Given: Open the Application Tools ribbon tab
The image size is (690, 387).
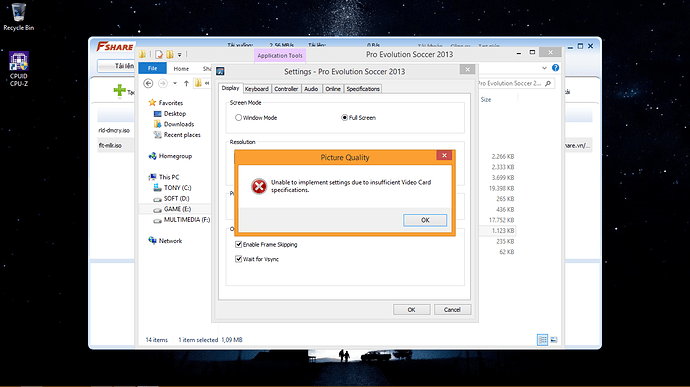Looking at the screenshot, I should pyautogui.click(x=280, y=55).
